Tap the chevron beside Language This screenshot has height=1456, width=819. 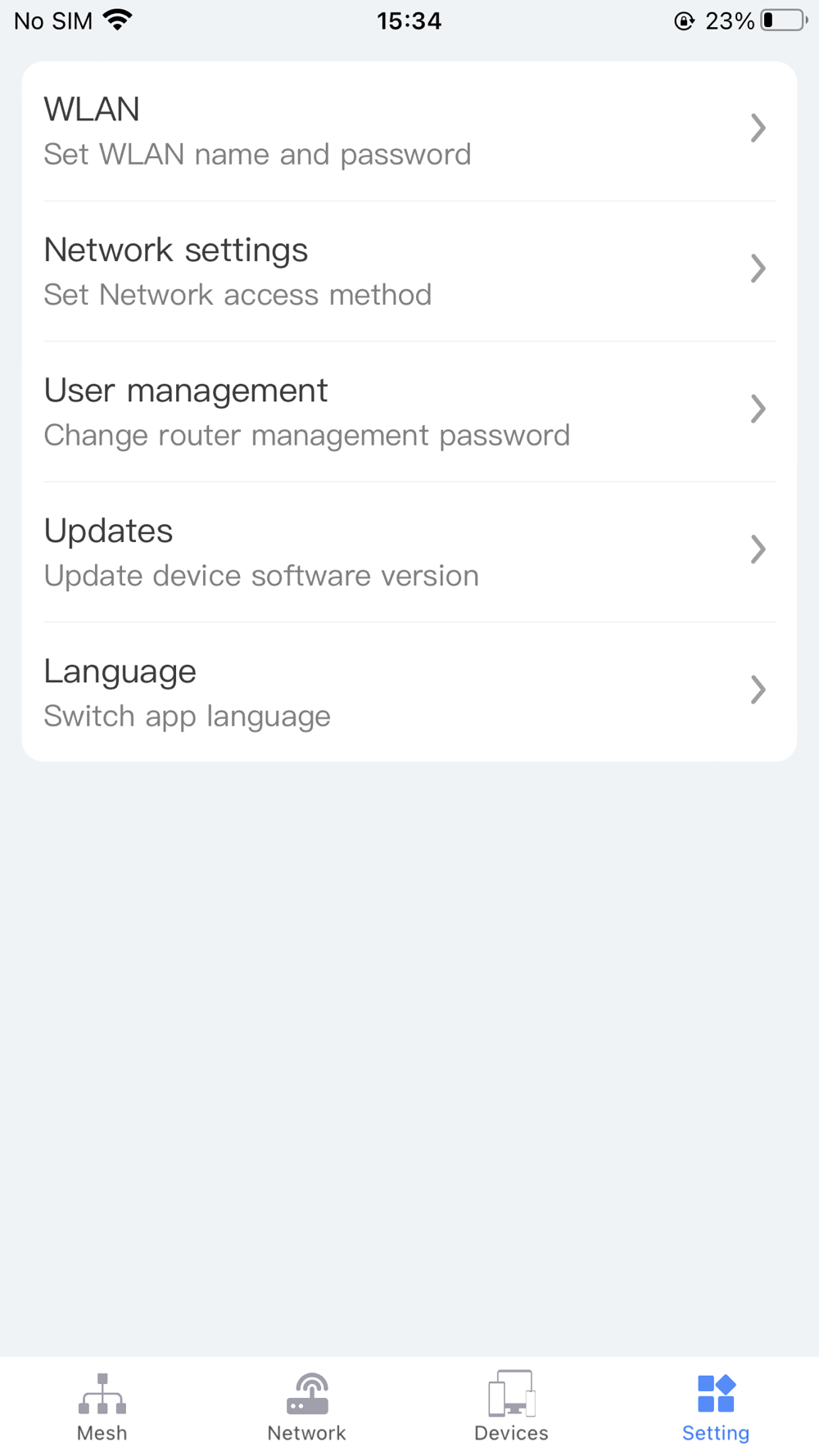tap(758, 690)
